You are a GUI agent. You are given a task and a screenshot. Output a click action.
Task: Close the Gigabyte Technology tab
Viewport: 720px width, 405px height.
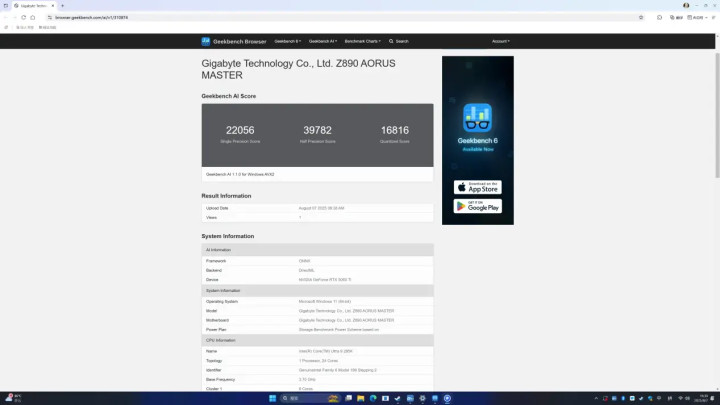tap(52, 6)
